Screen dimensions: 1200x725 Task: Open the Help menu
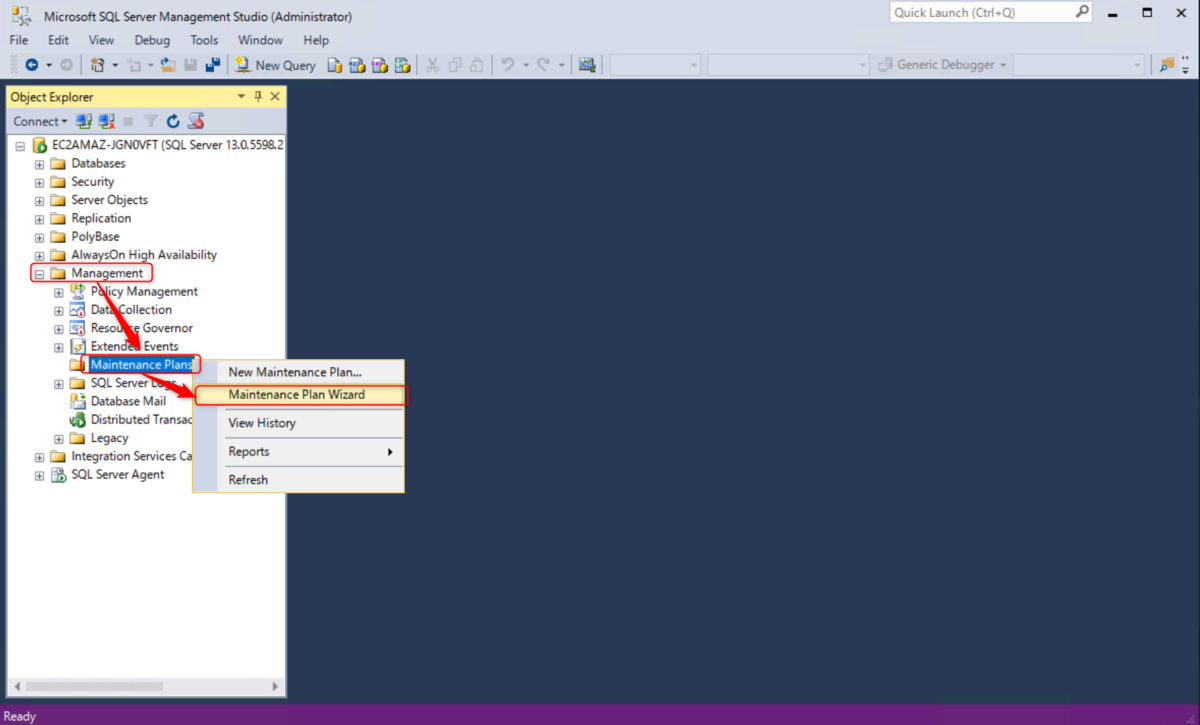click(x=316, y=40)
